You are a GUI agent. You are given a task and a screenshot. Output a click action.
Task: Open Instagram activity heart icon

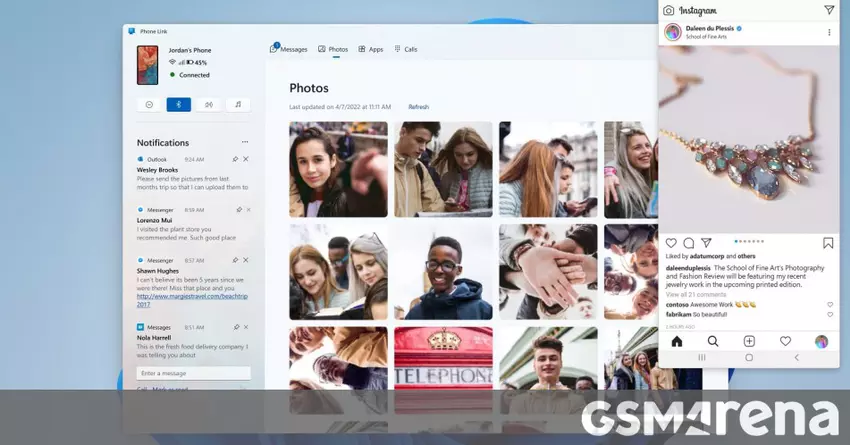tap(785, 341)
